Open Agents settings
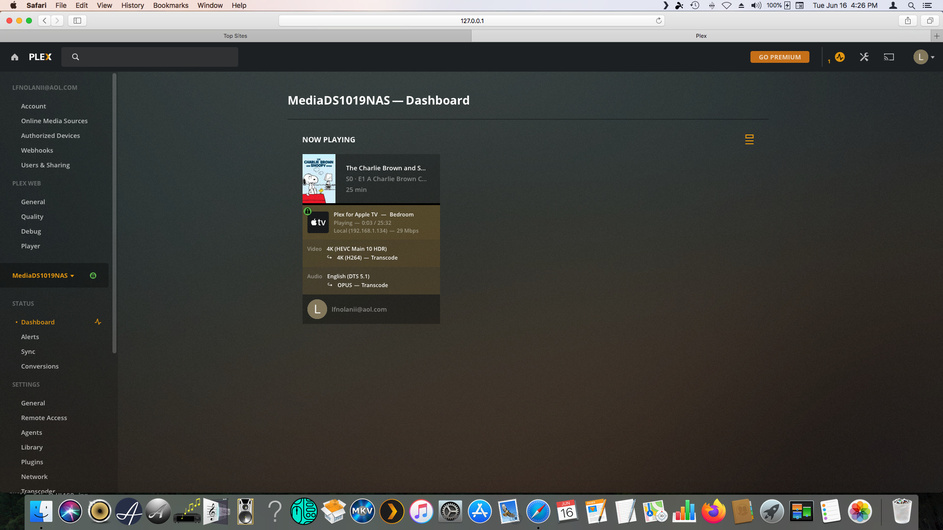 click(31, 433)
